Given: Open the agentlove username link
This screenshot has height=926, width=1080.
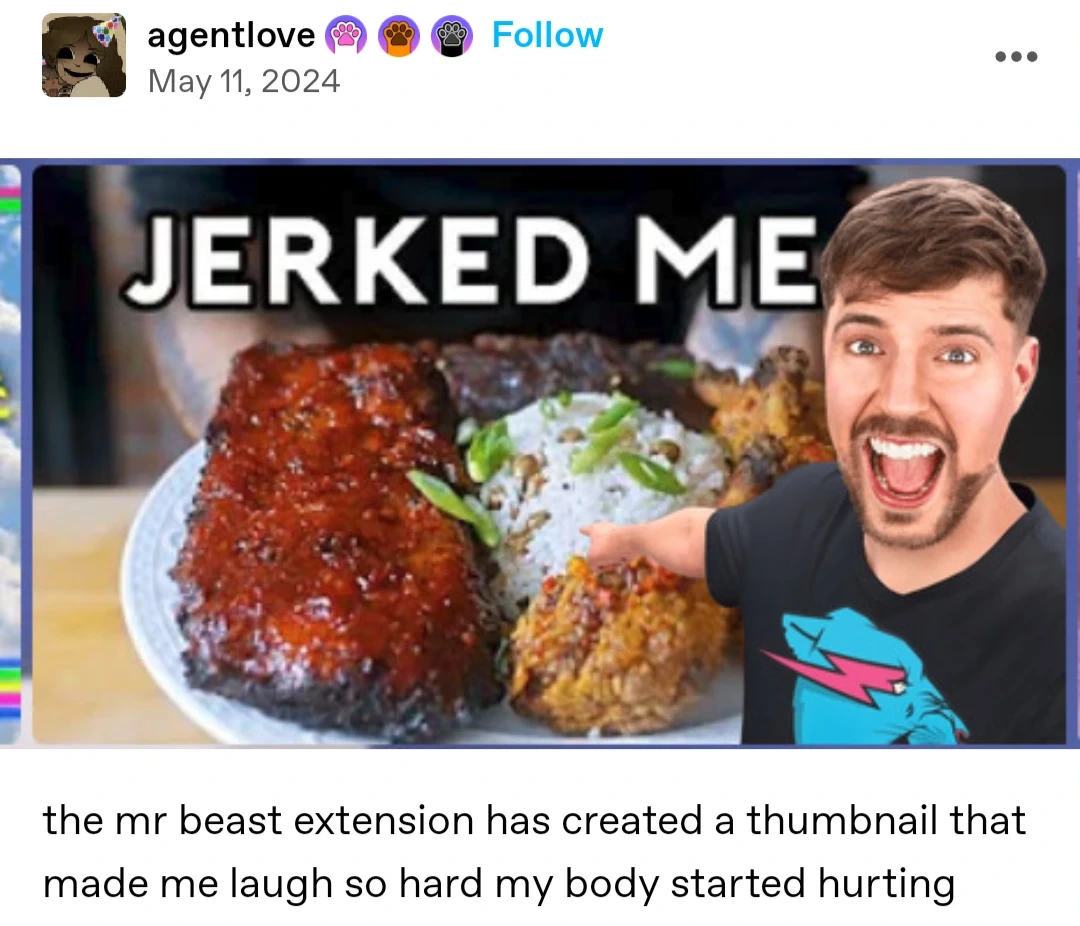Looking at the screenshot, I should pos(231,35).
